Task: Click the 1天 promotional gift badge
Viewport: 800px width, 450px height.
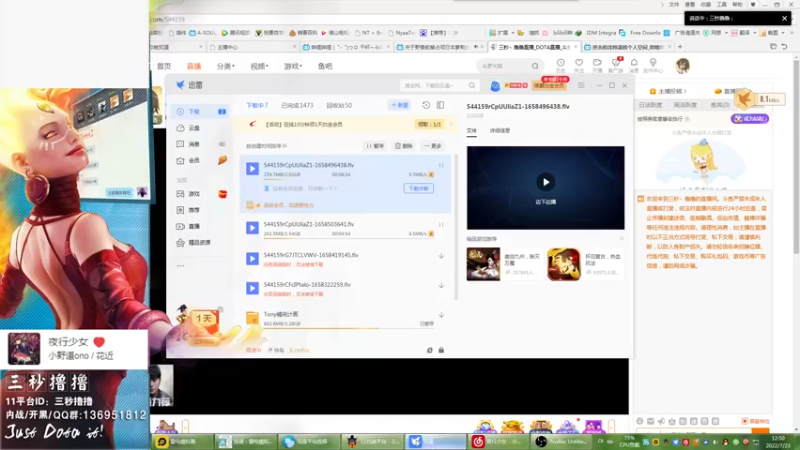Action: [206, 320]
